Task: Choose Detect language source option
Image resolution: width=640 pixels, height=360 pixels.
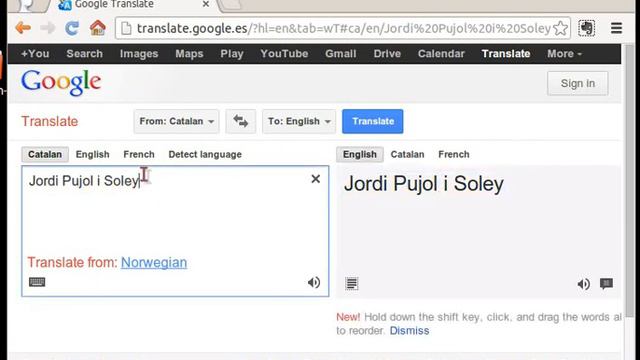Action: 205,154
